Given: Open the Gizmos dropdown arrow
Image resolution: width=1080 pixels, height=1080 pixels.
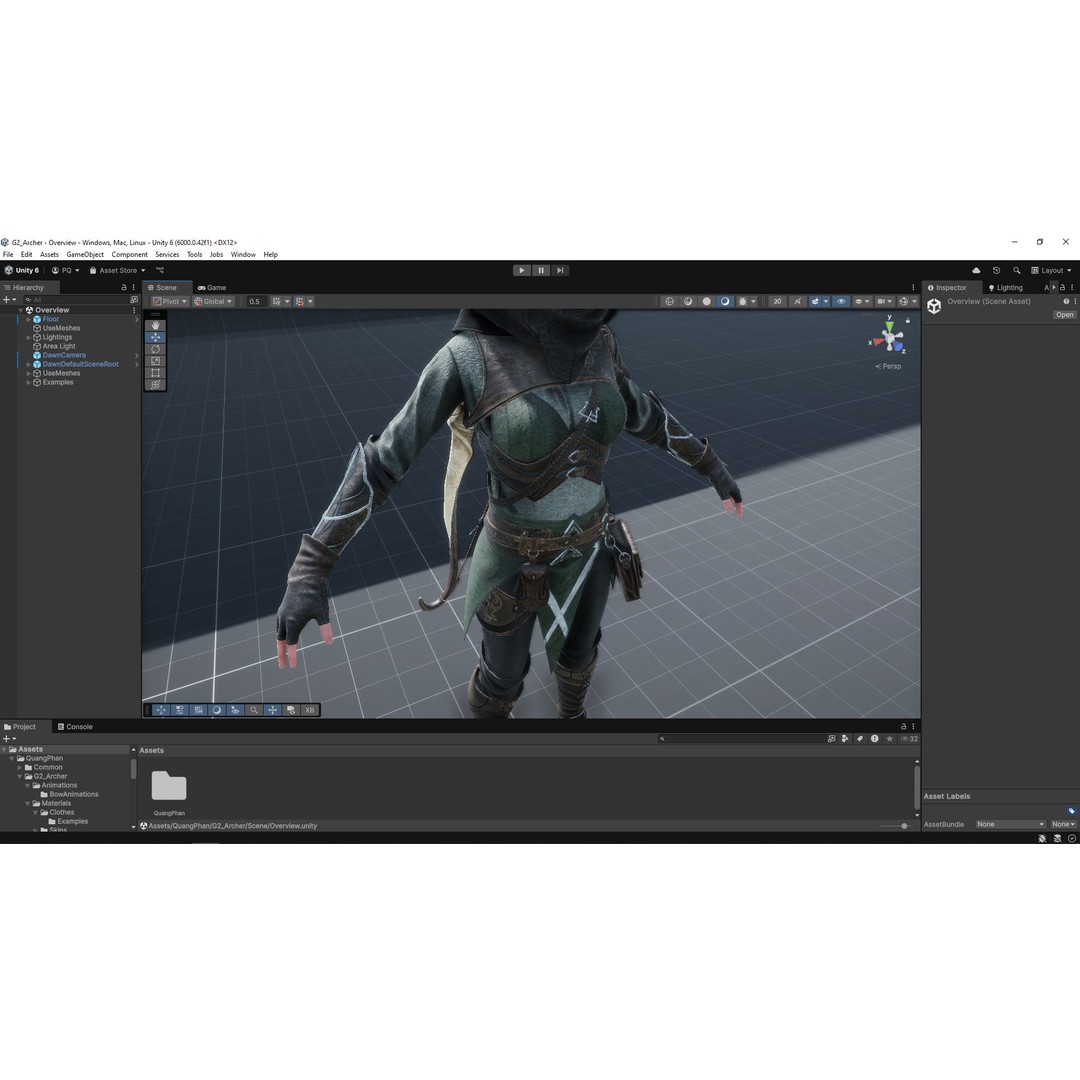Looking at the screenshot, I should point(915,301).
